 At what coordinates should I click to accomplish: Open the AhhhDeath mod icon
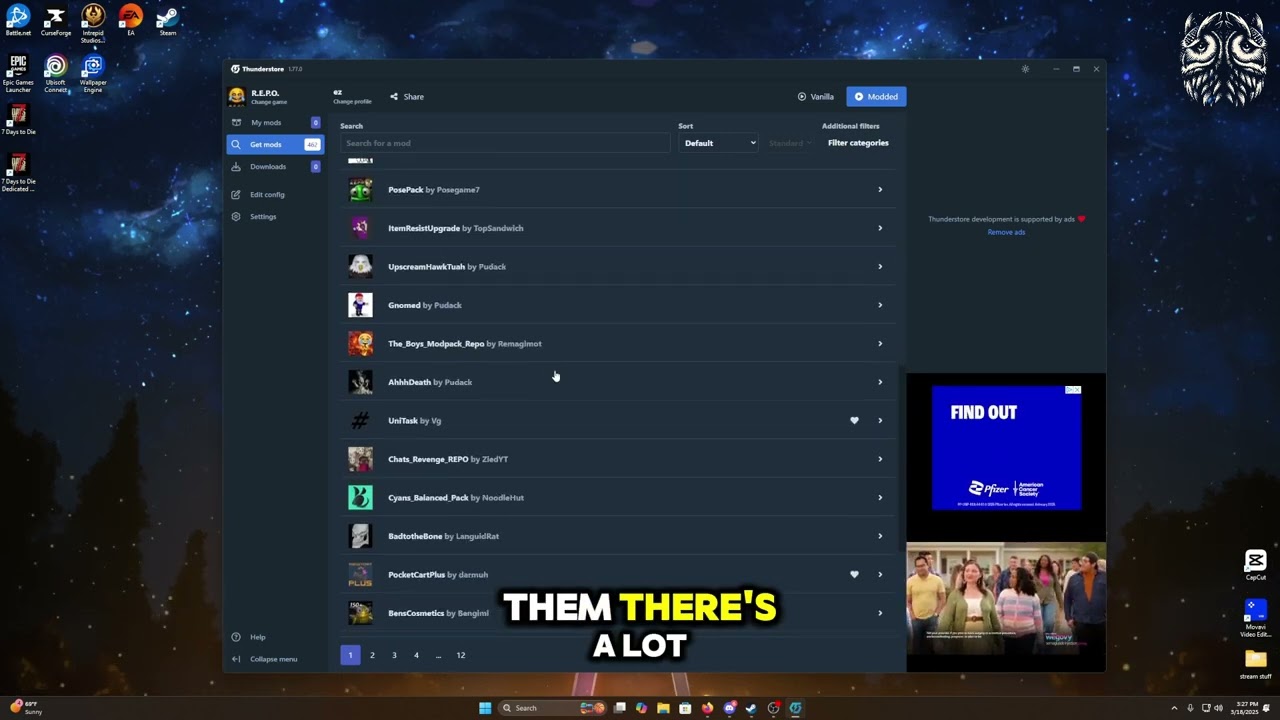click(x=360, y=382)
